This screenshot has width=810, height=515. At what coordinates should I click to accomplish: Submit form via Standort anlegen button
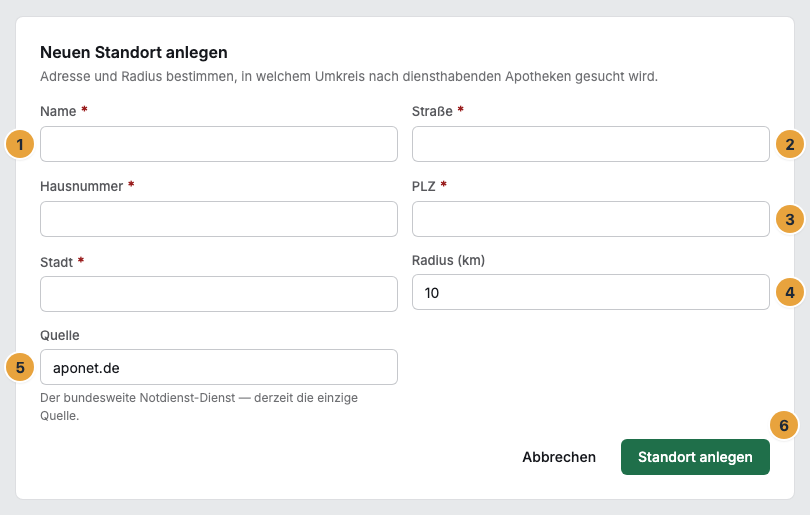point(695,457)
